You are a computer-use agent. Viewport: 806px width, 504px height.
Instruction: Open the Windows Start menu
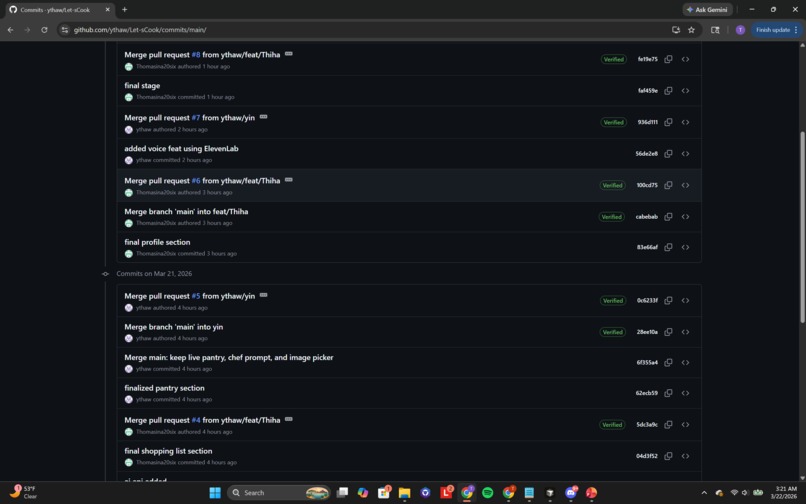(x=215, y=493)
